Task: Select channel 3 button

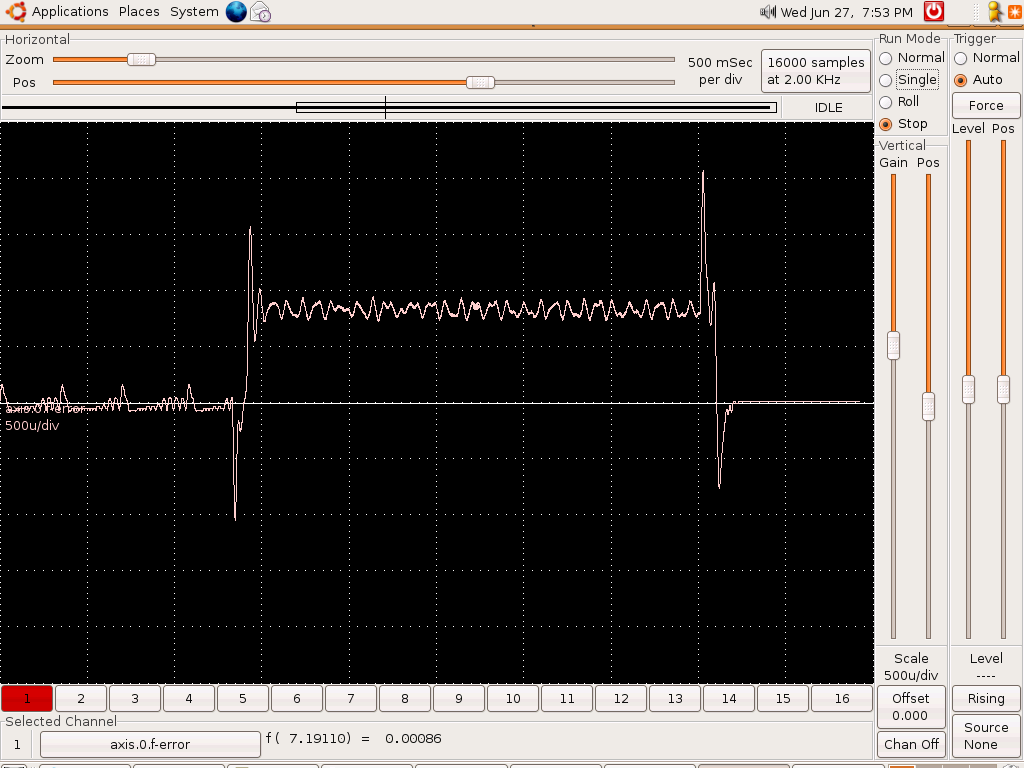Action: (x=135, y=699)
